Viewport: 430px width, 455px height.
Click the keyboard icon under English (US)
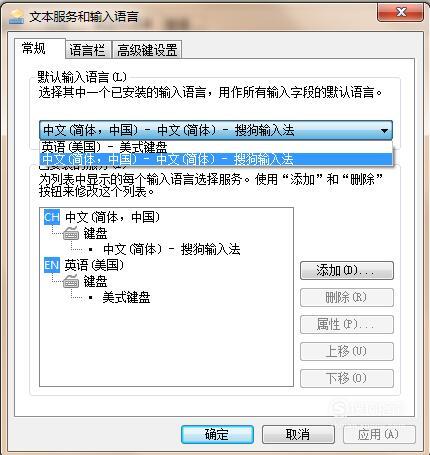coord(71,281)
